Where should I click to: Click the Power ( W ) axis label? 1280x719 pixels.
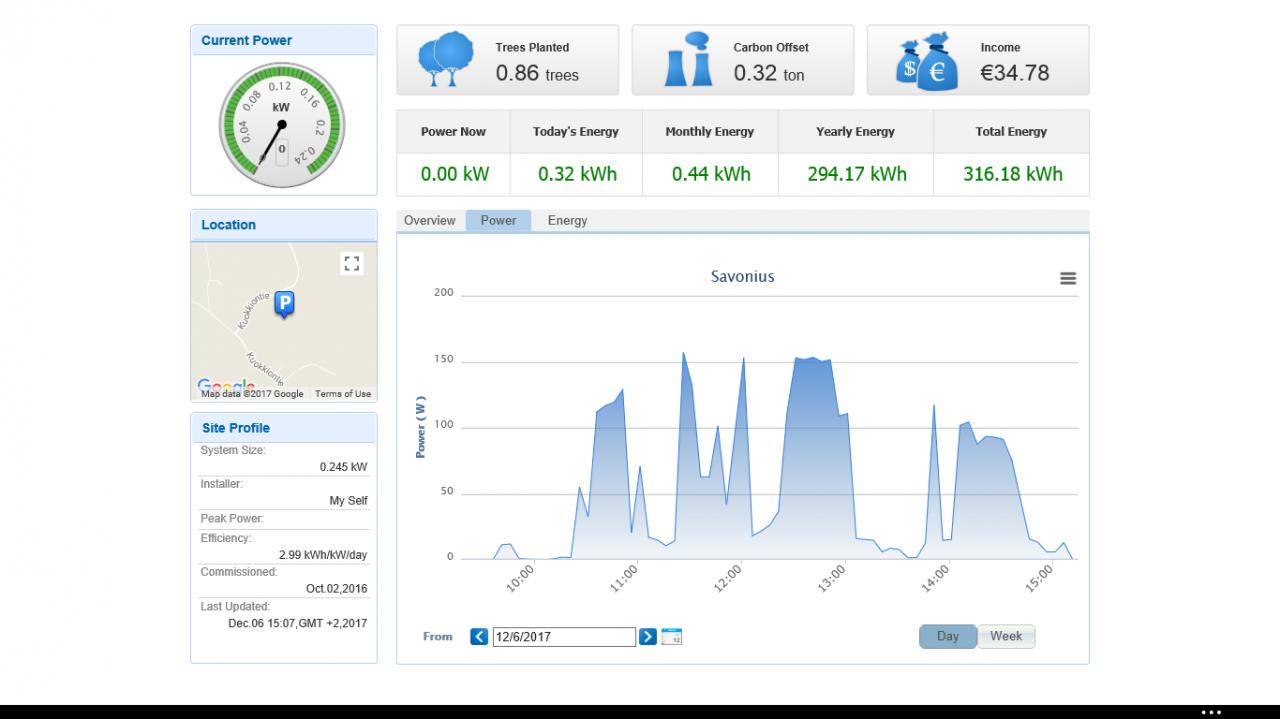tap(421, 427)
